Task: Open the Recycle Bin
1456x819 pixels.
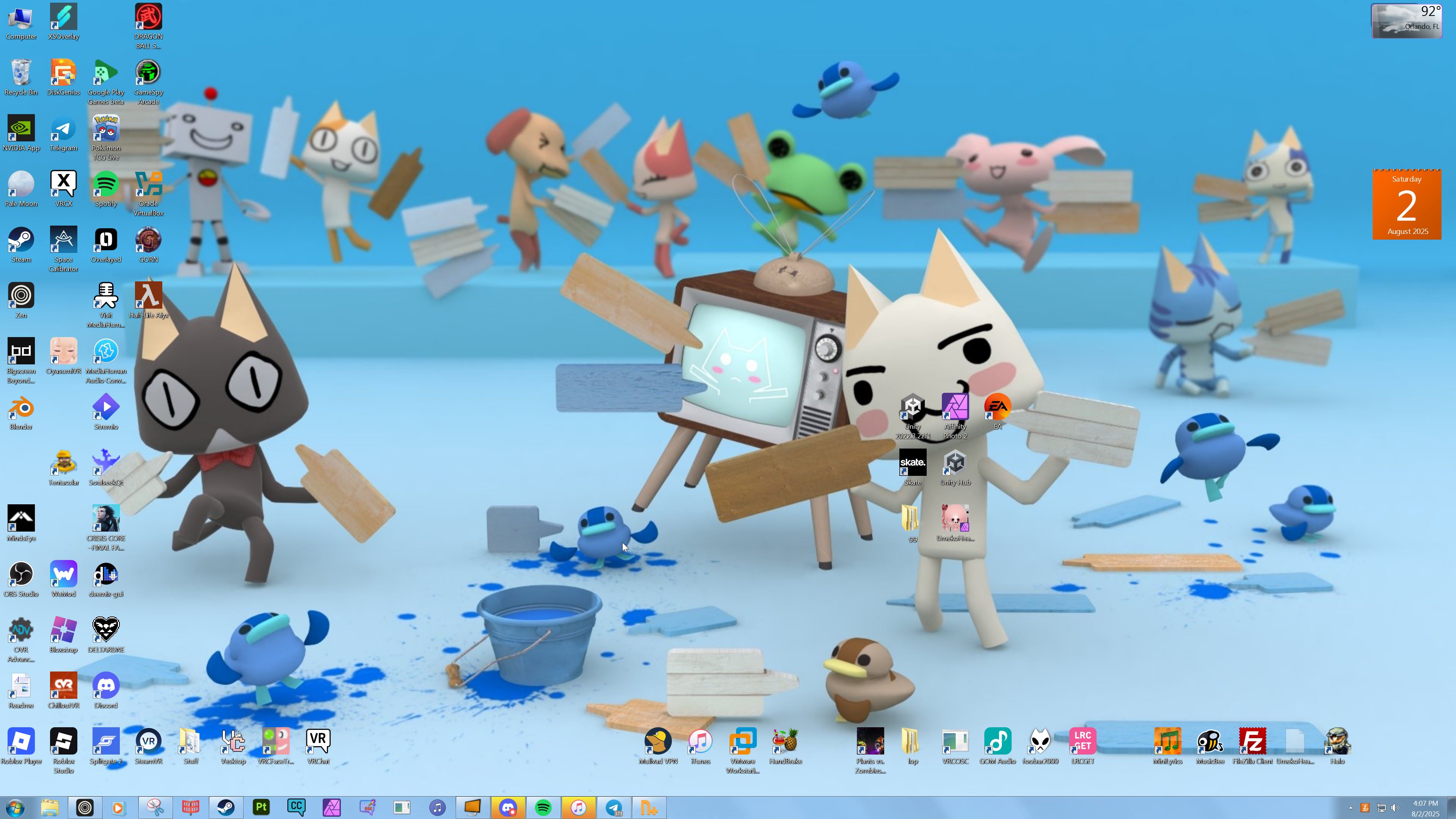Action: [21, 77]
